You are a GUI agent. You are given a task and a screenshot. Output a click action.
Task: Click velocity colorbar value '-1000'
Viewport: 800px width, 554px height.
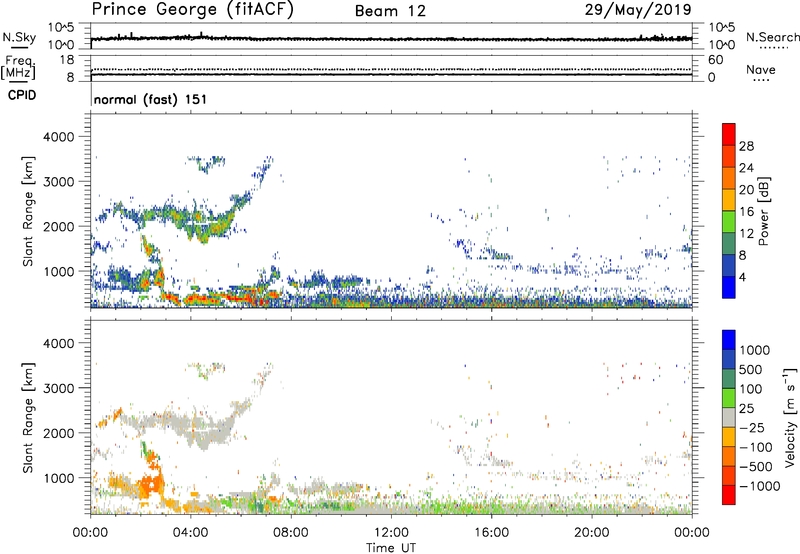(x=759, y=486)
